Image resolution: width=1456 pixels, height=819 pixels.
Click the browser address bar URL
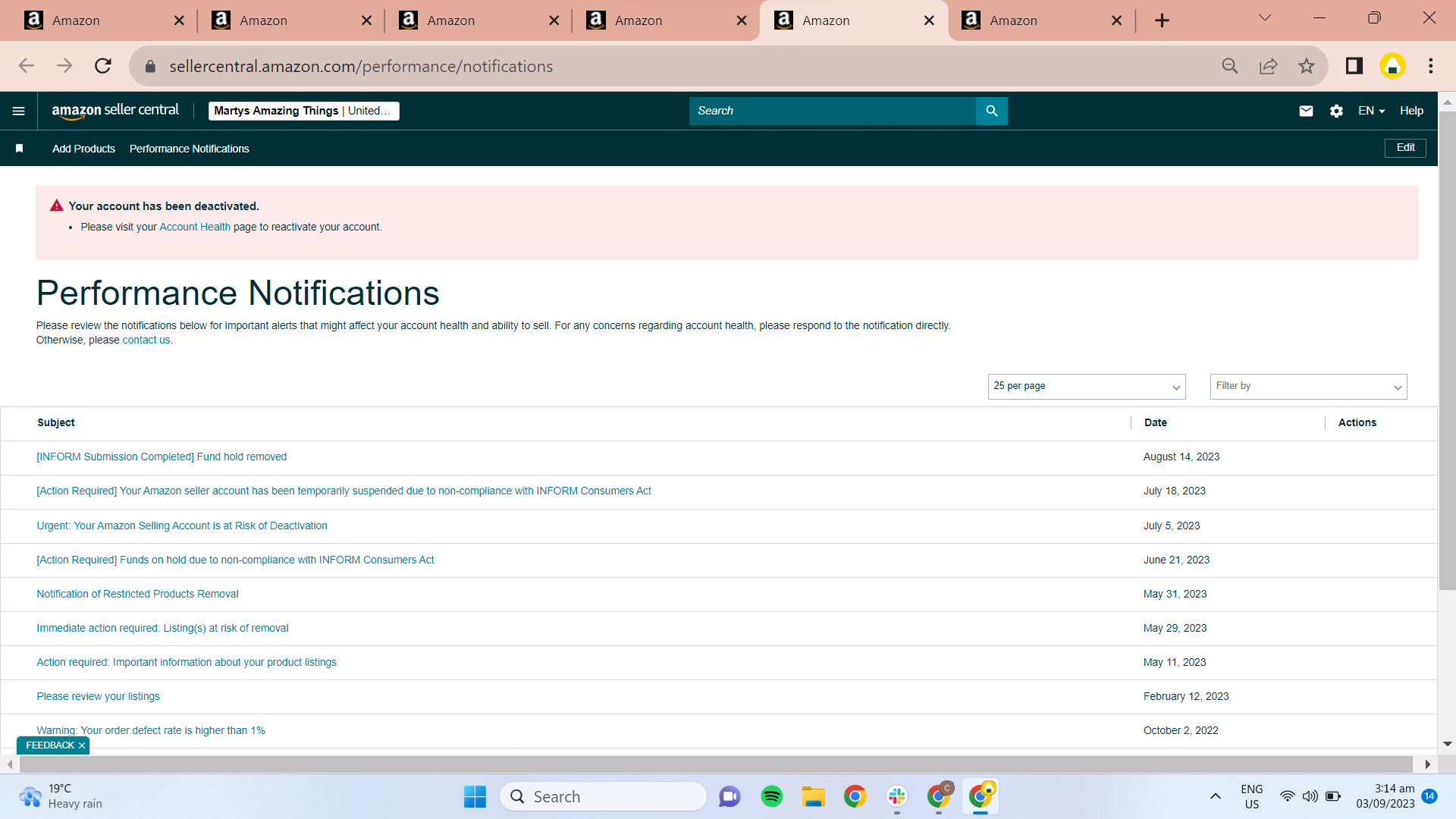coord(361,66)
